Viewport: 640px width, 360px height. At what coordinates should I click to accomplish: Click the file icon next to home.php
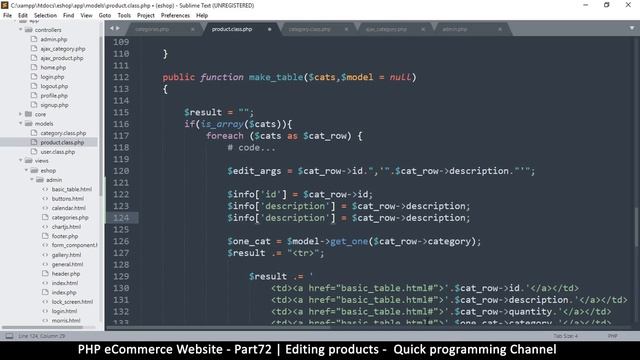[x=34, y=67]
